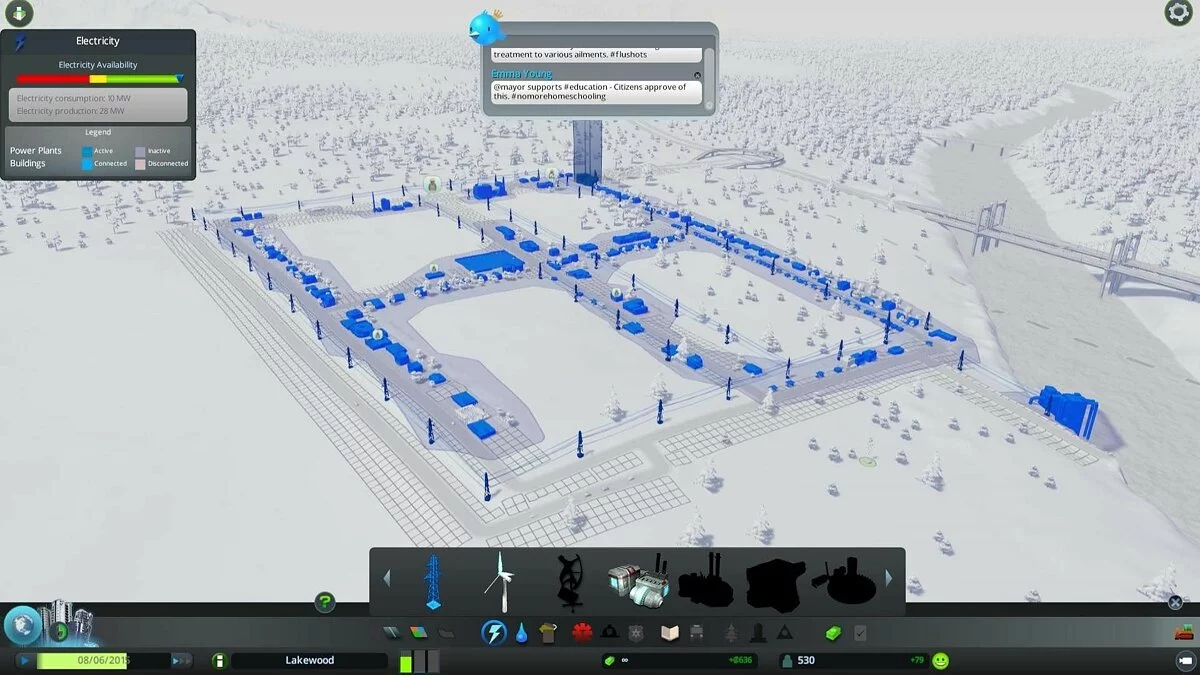The image size is (1200, 675).
Task: Open the Public Transport menu
Action: tap(697, 633)
